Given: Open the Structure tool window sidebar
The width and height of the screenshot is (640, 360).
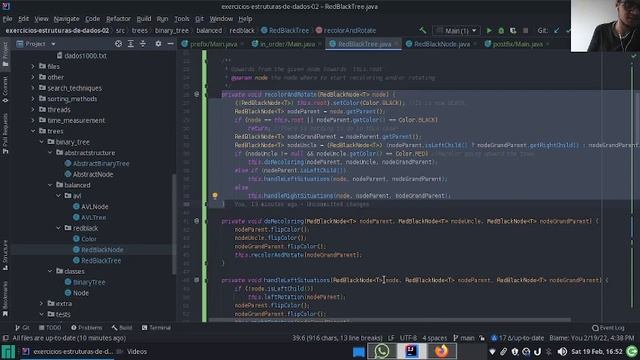Looking at the screenshot, I should coord(5,255).
